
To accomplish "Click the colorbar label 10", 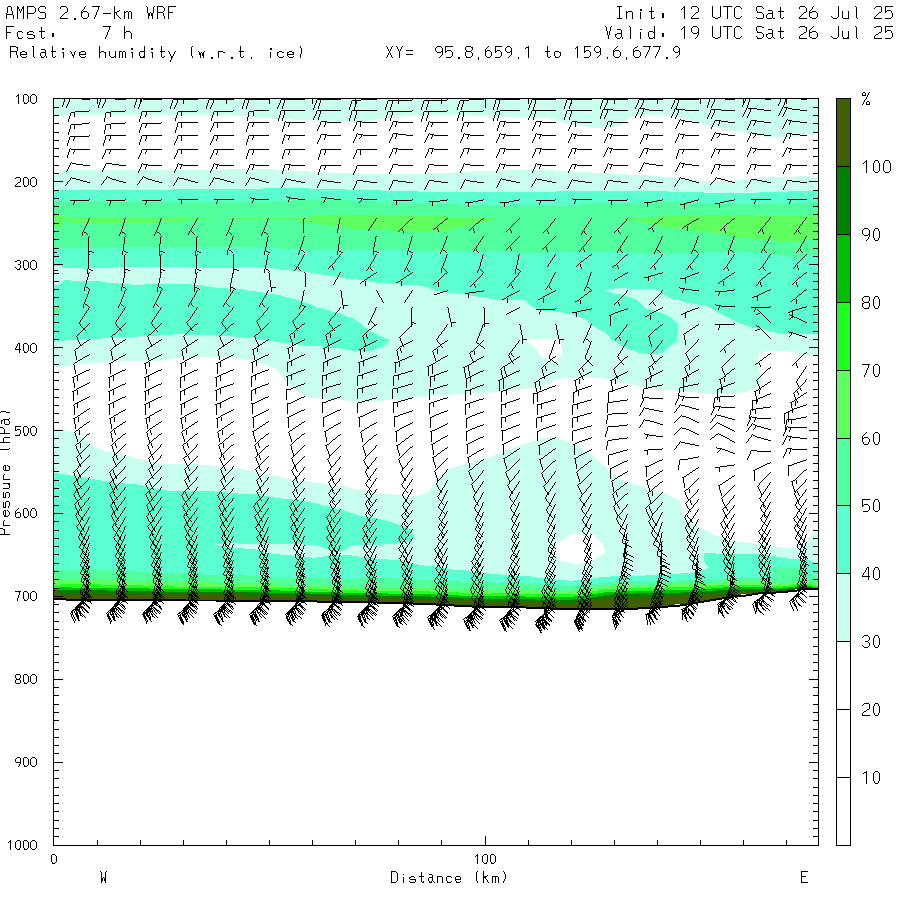I will (871, 778).
